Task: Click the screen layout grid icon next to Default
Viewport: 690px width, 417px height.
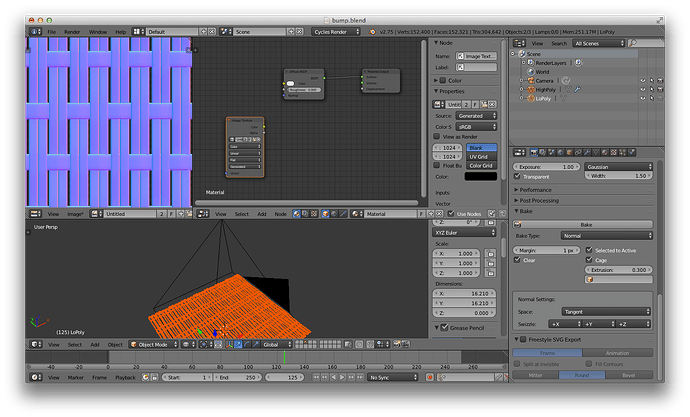Action: click(138, 32)
